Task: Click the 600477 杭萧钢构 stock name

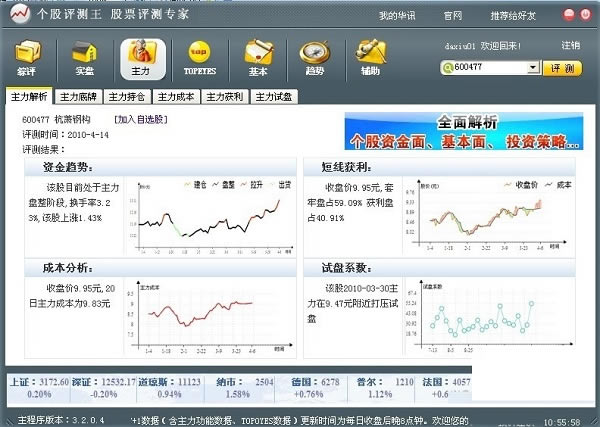Action: tap(56, 120)
